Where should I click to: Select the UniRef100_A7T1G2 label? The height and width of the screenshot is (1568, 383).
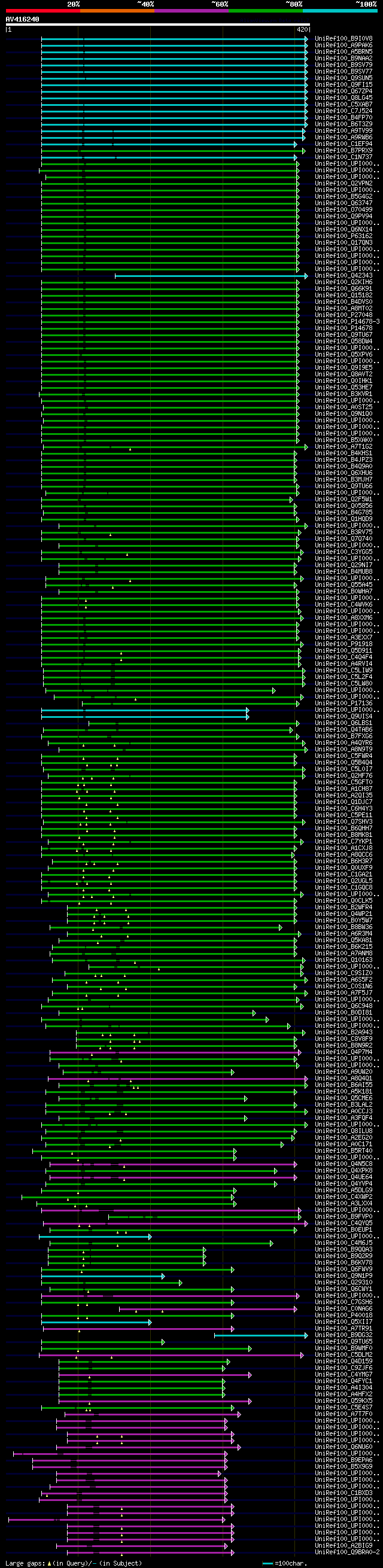(344, 447)
